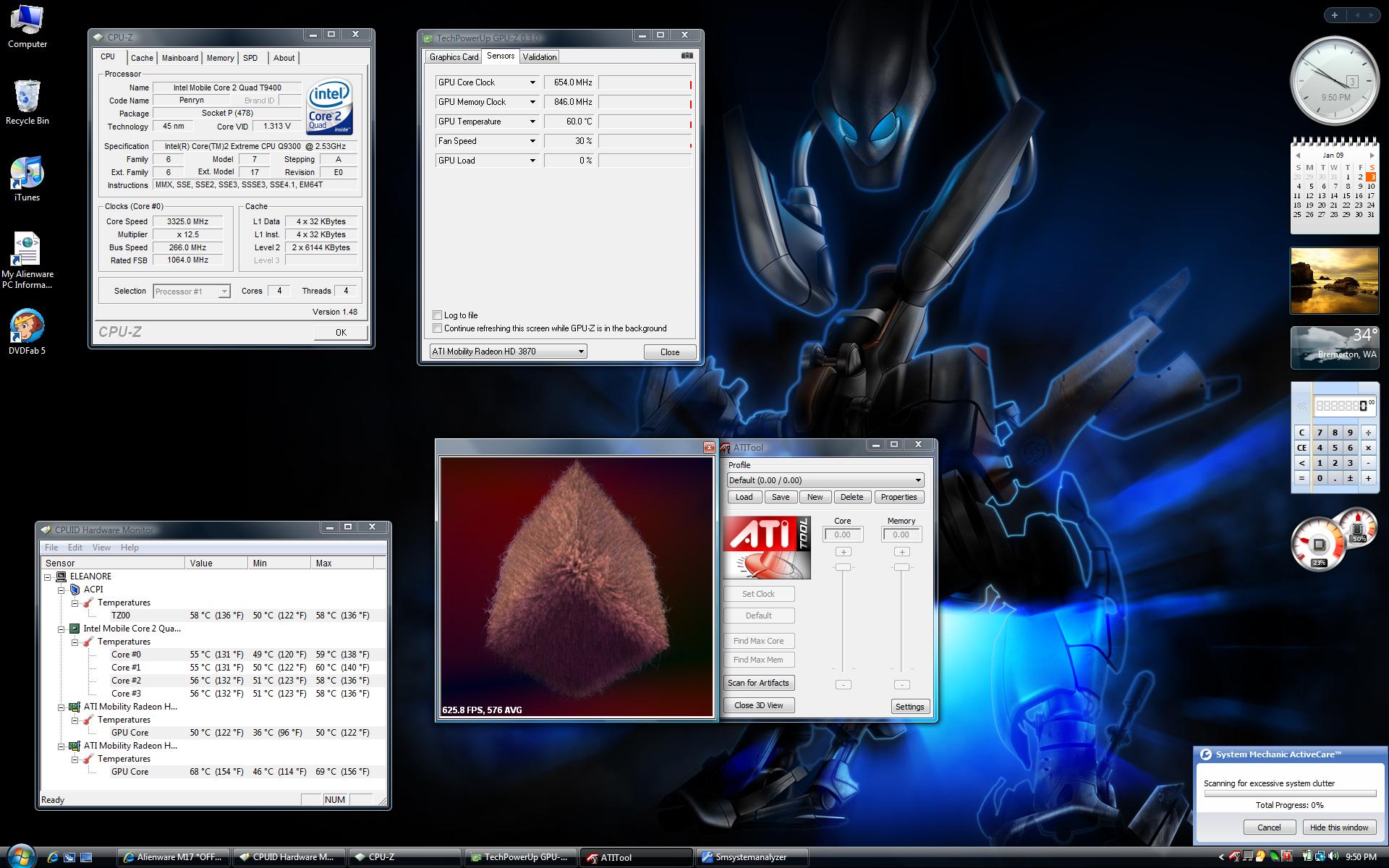This screenshot has width=1389, height=868.
Task: Click the GPU-Z camera screenshot icon
Action: pos(687,56)
